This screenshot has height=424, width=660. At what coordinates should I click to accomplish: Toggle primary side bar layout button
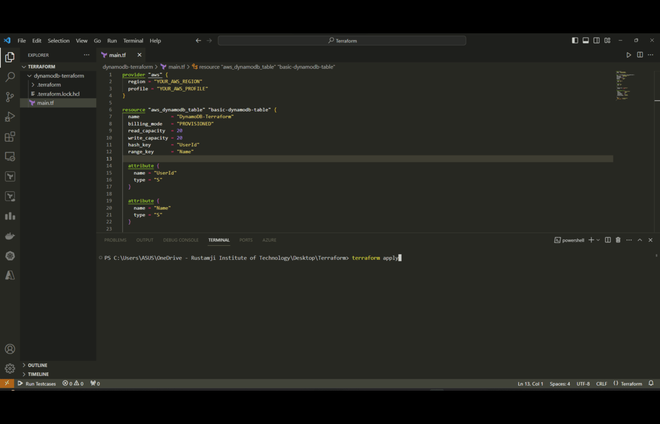tap(575, 41)
